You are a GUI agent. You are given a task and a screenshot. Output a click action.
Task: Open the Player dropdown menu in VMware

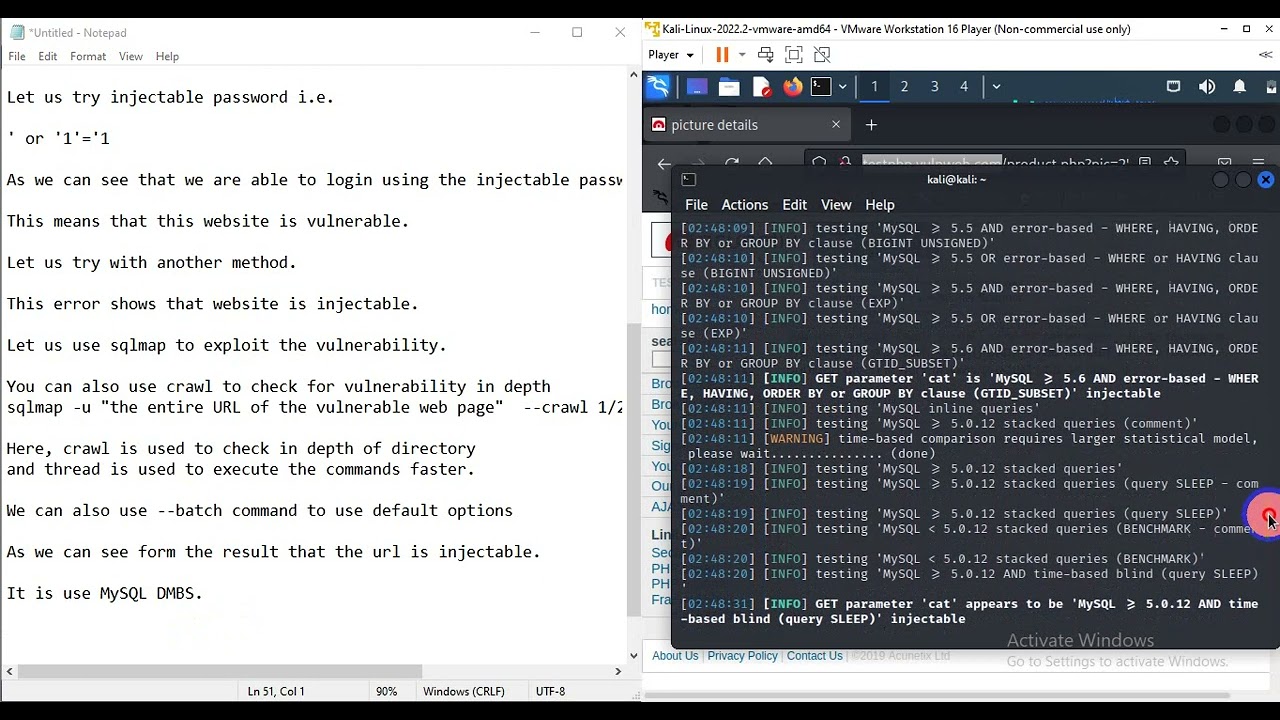pyautogui.click(x=670, y=55)
